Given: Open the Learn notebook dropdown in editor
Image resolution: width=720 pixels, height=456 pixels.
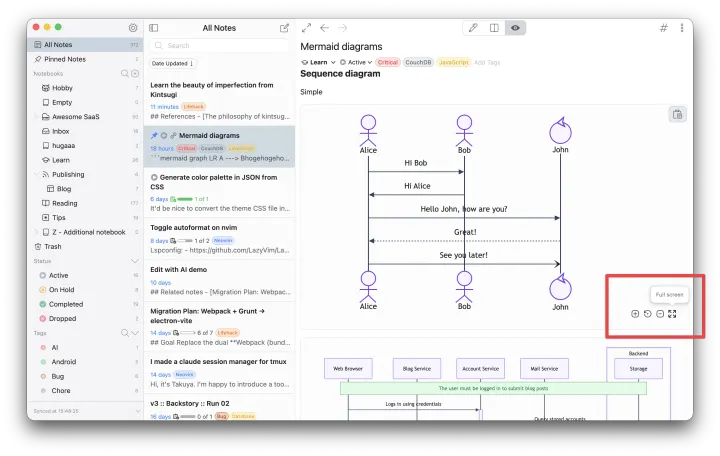Looking at the screenshot, I should [x=318, y=62].
